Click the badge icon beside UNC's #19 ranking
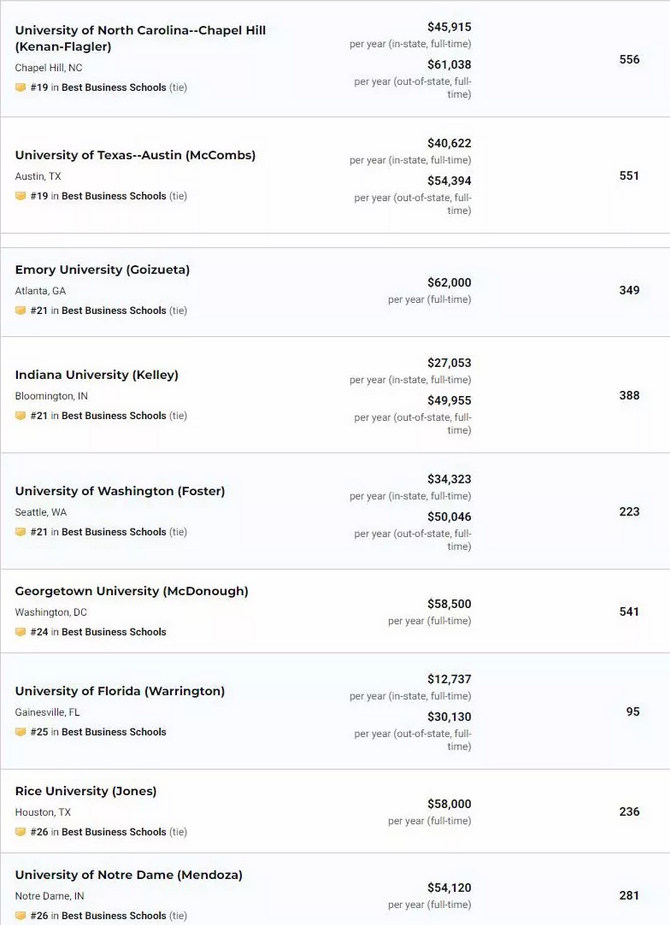Viewport: 670px width, 925px height. point(21,87)
